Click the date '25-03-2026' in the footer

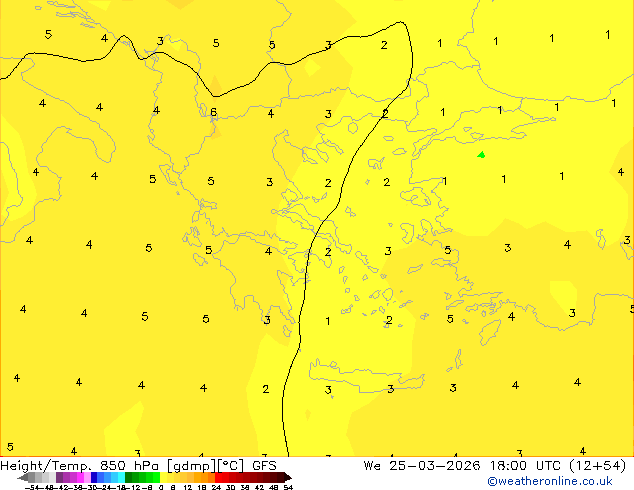pyautogui.click(x=435, y=466)
